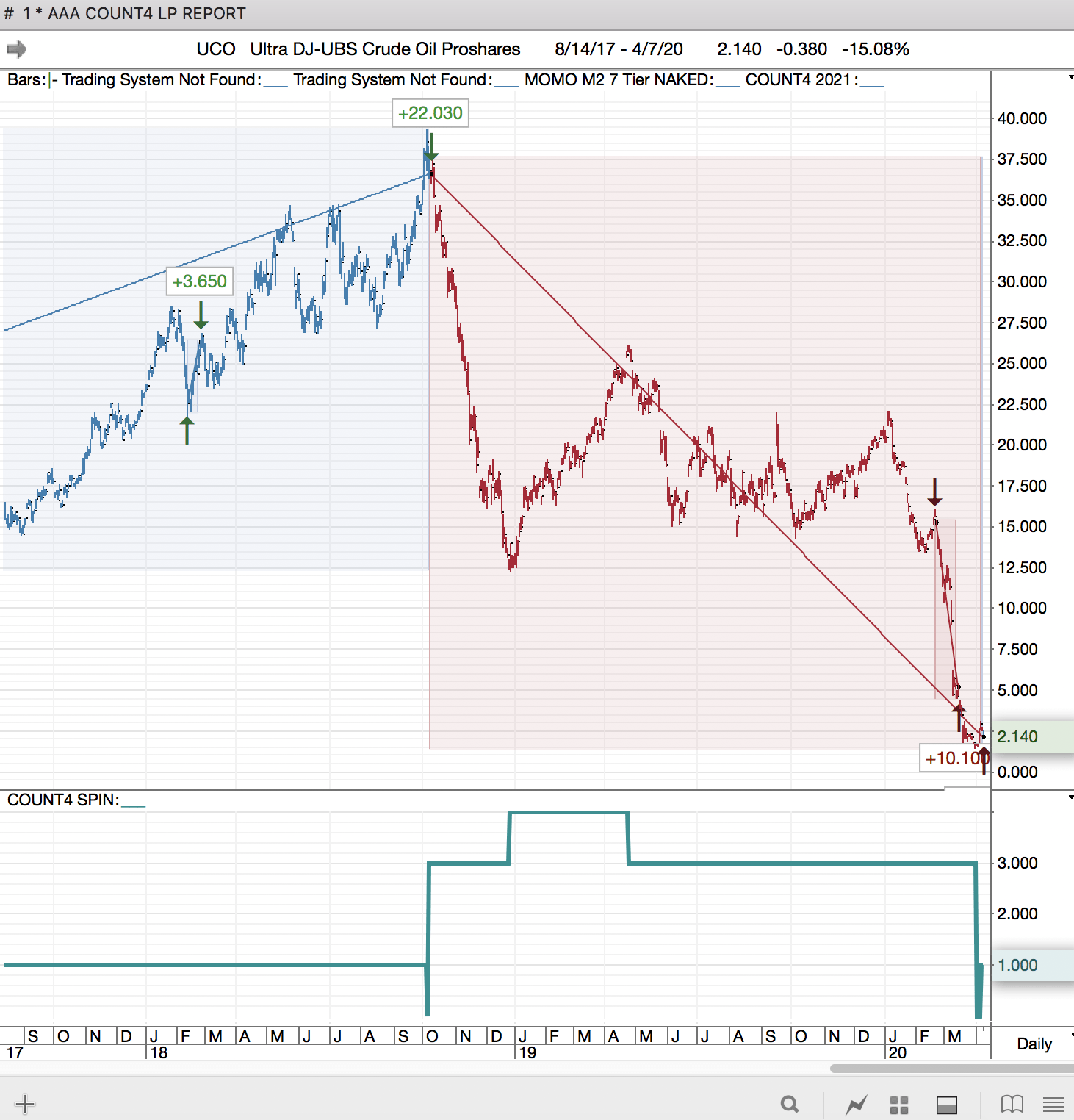Screen dimensions: 1074x1120
Task: Expand the COUNT4 SPIN pane dropdown triangle
Action: [1070, 797]
